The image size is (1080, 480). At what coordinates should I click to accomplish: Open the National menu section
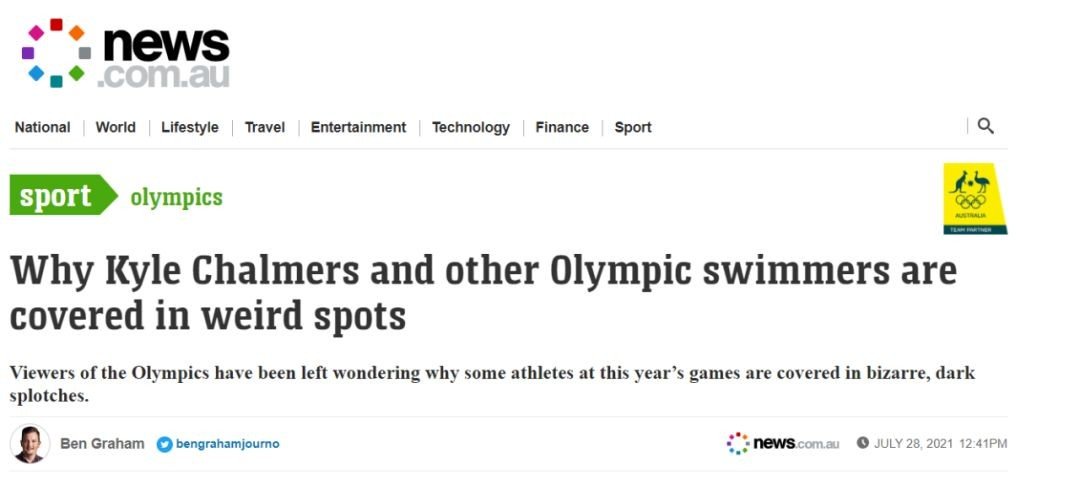click(x=42, y=127)
